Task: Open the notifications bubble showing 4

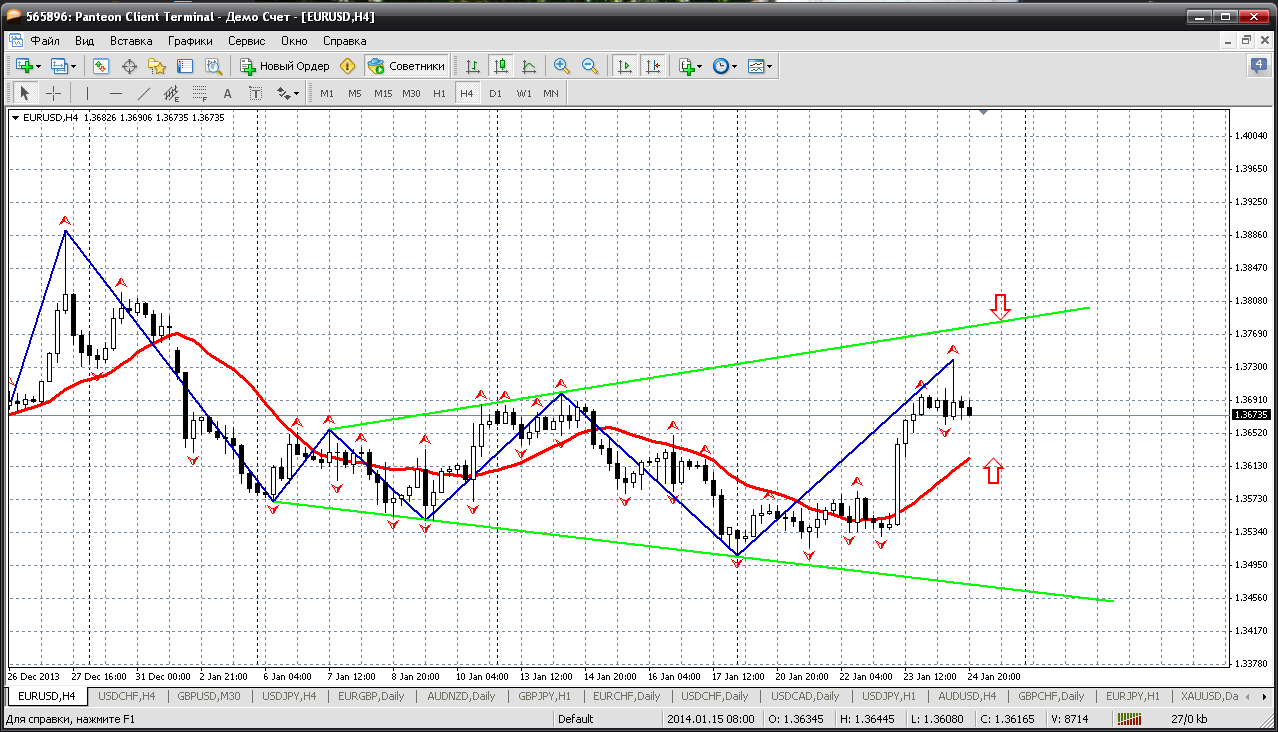Action: point(1257,66)
